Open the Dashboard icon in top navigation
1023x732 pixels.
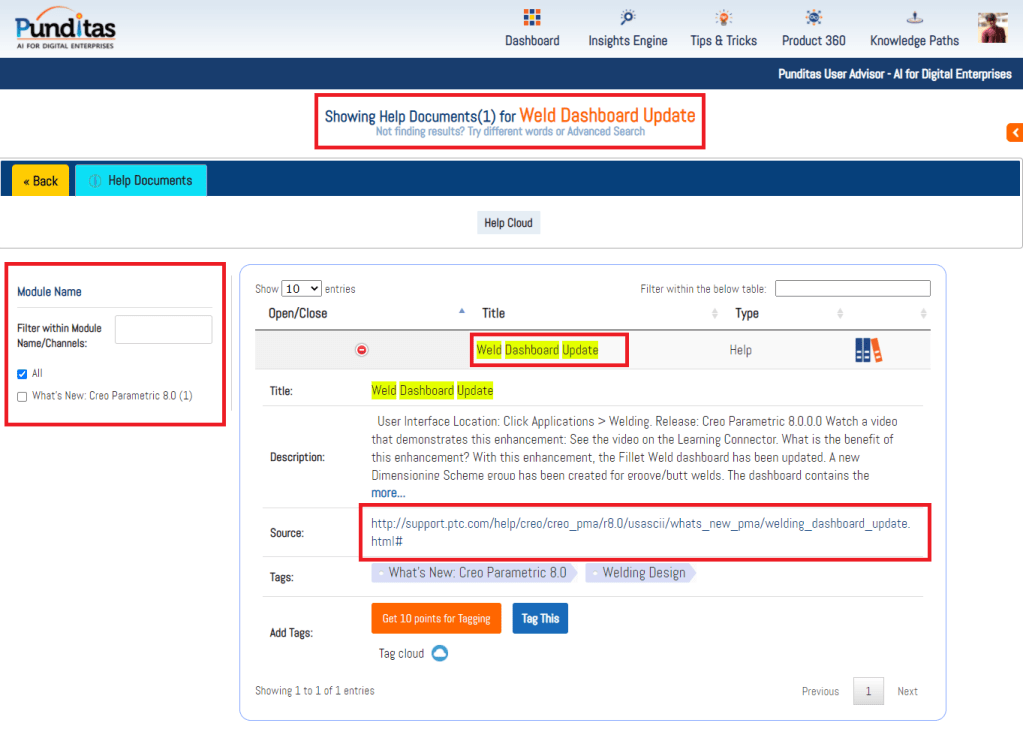coord(532,18)
